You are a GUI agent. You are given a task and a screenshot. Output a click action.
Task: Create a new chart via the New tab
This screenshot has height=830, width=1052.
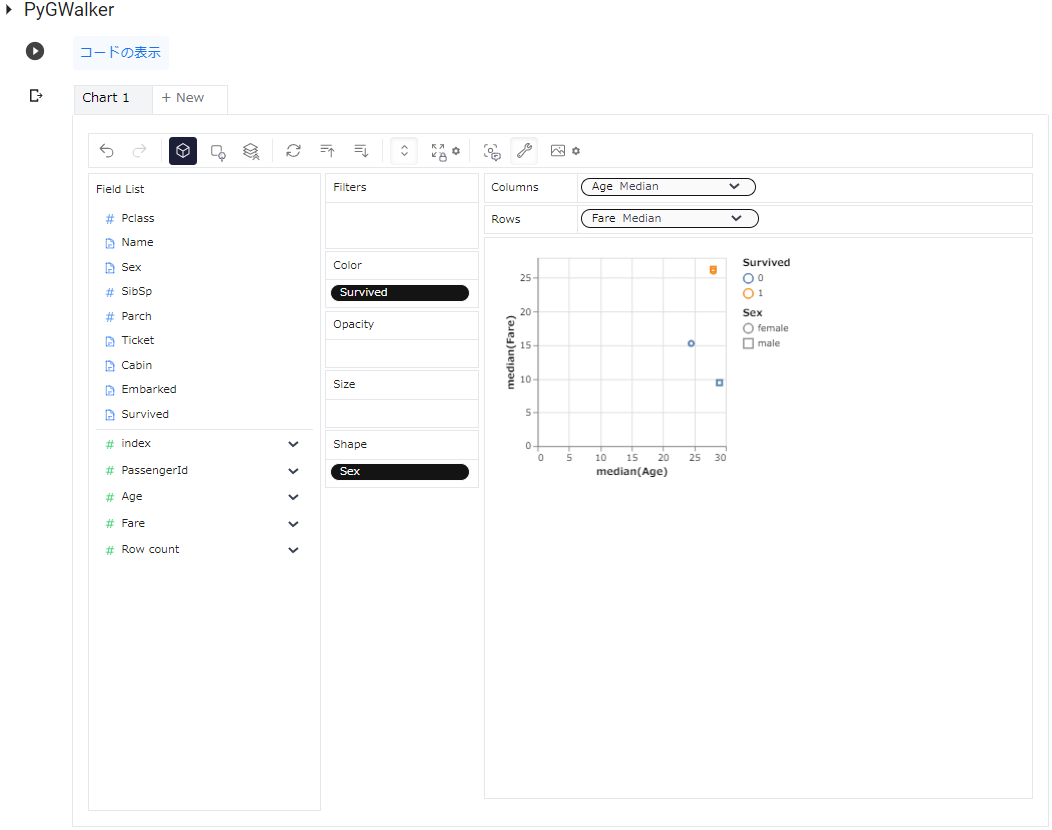click(x=181, y=98)
